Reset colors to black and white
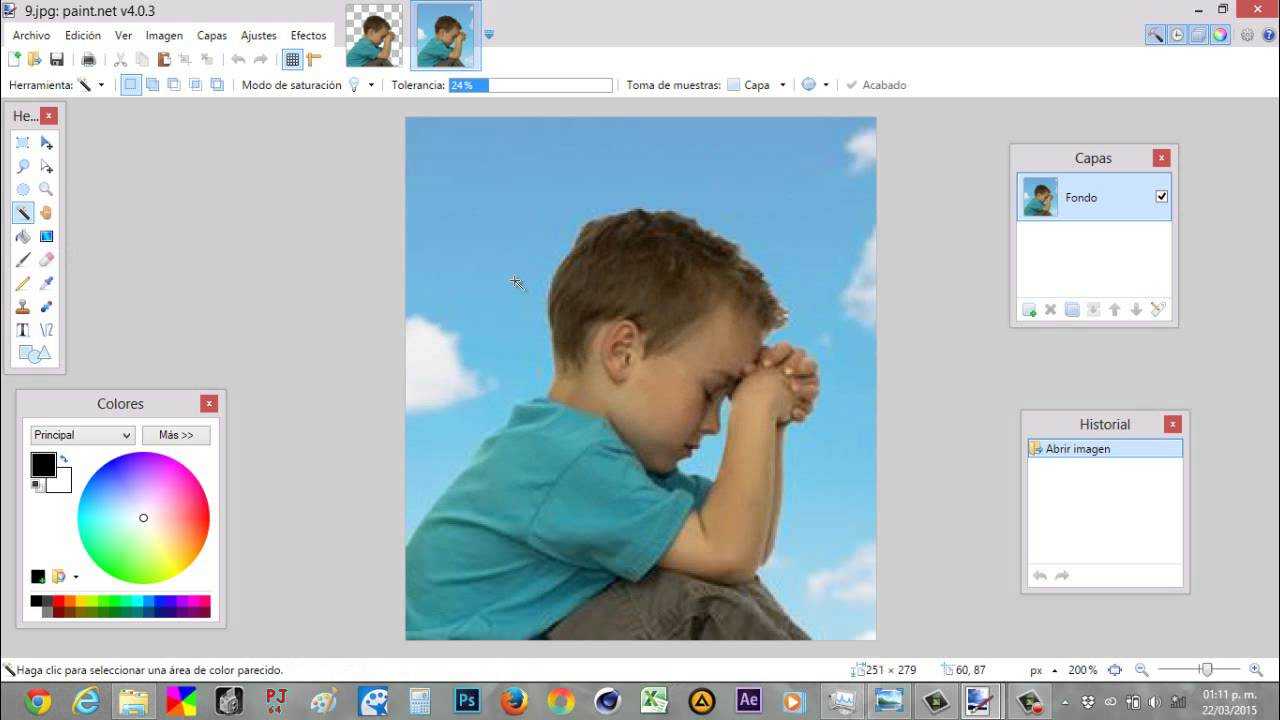This screenshot has width=1280, height=720. pyautogui.click(x=36, y=486)
